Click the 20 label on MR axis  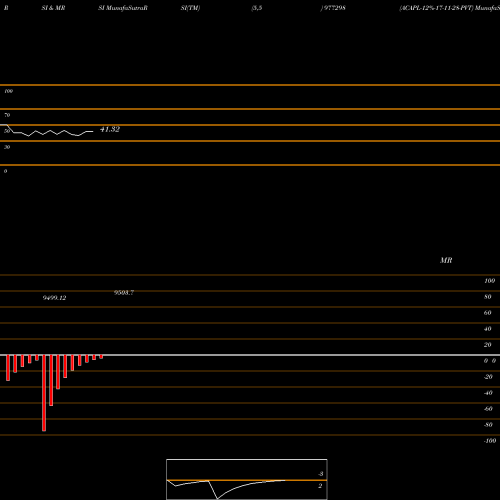point(488,345)
